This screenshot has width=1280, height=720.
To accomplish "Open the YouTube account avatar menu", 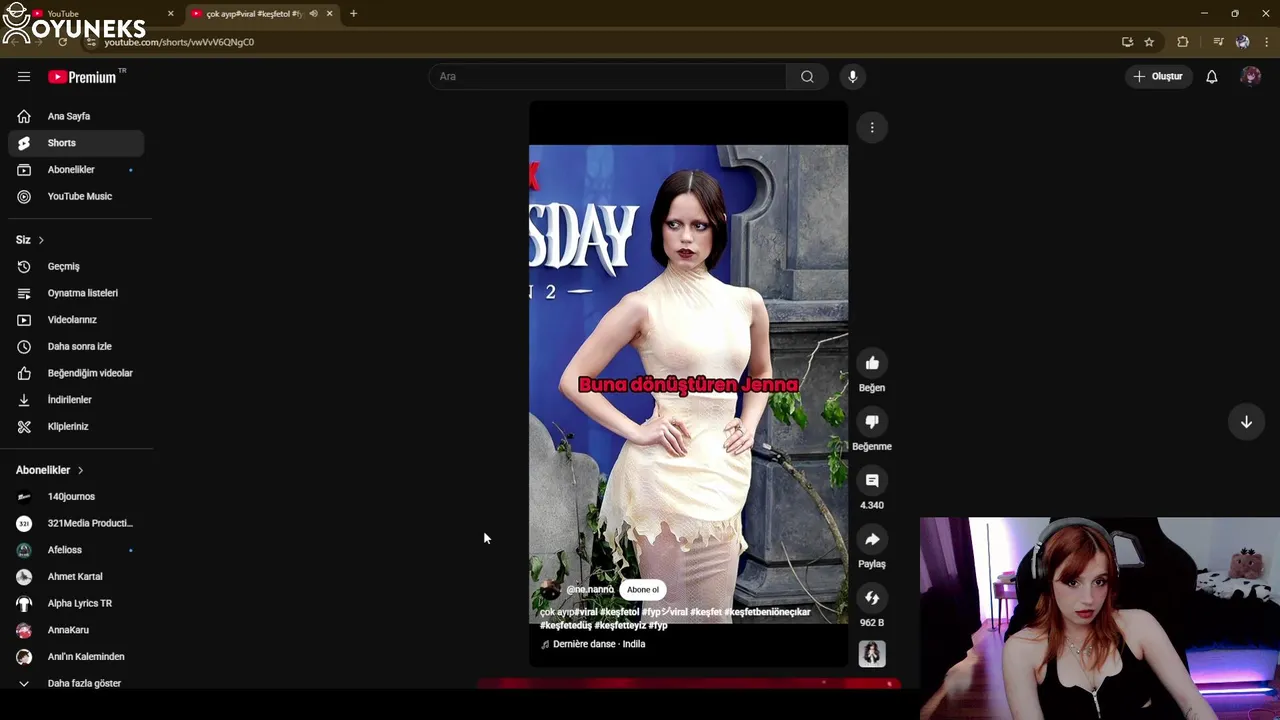I will 1250,77.
